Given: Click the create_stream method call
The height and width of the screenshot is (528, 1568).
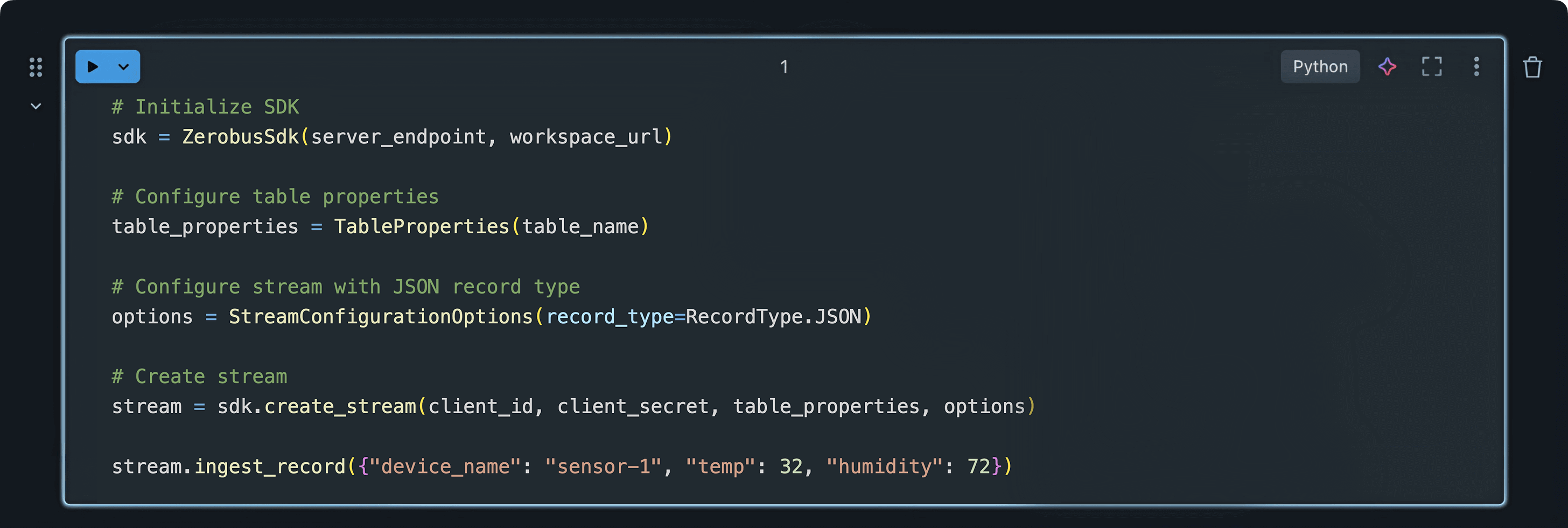Looking at the screenshot, I should [x=340, y=406].
